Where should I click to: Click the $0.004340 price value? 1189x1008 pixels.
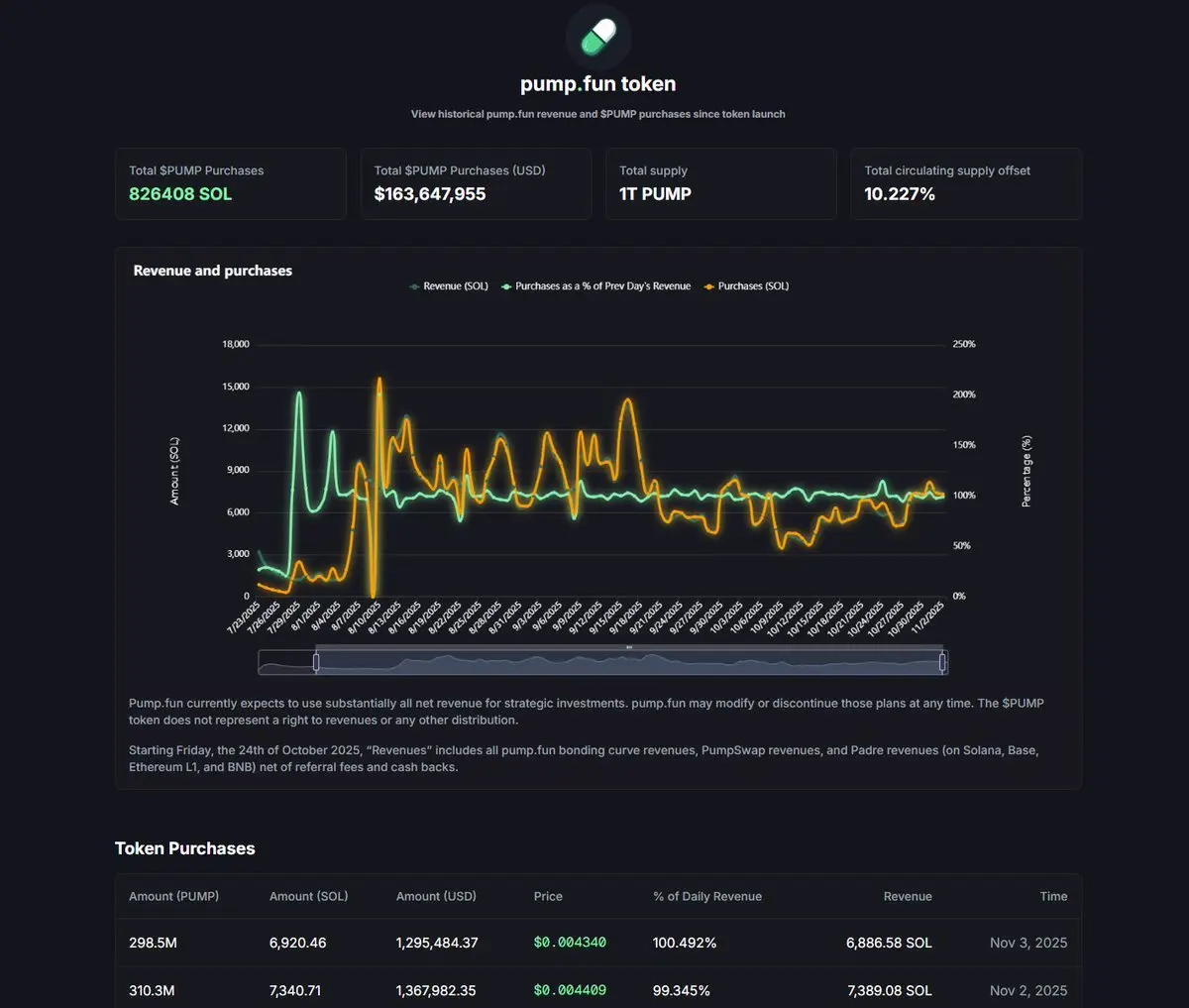pos(570,943)
